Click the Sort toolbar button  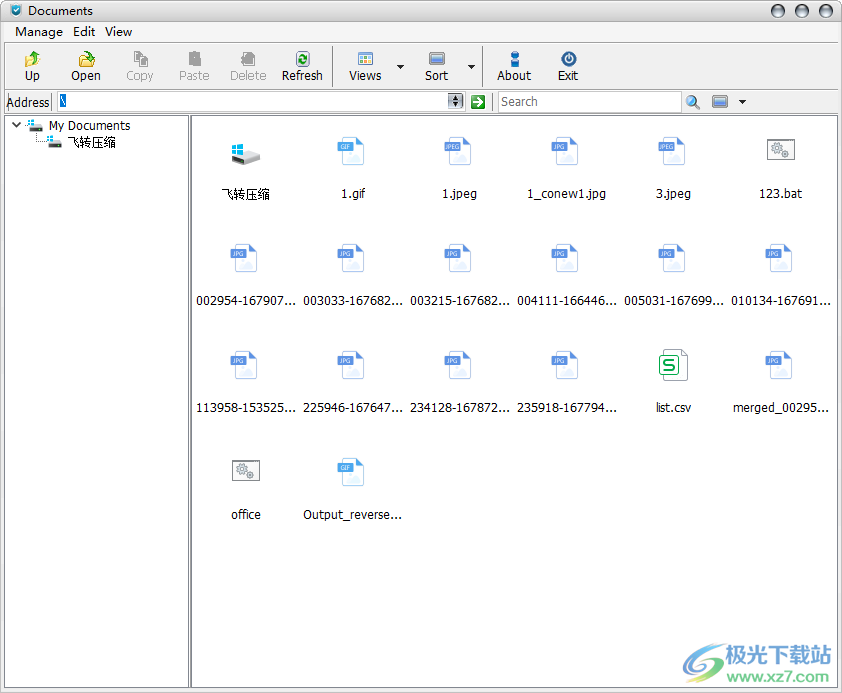[x=436, y=66]
